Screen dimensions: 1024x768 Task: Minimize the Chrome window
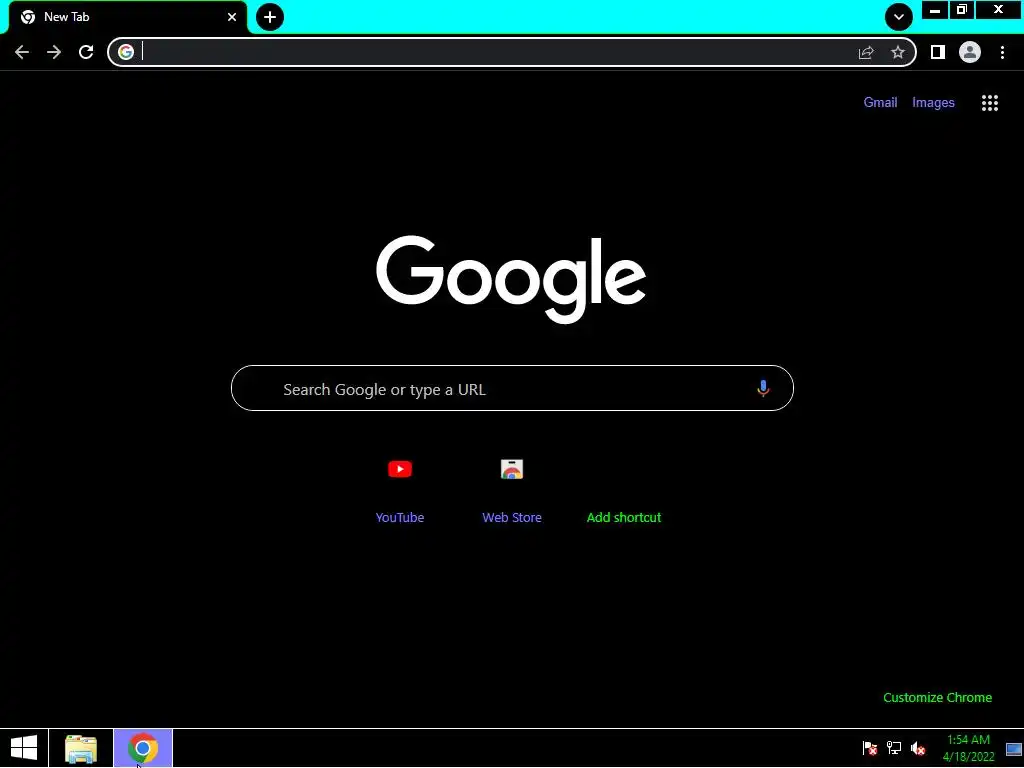pyautogui.click(x=935, y=10)
